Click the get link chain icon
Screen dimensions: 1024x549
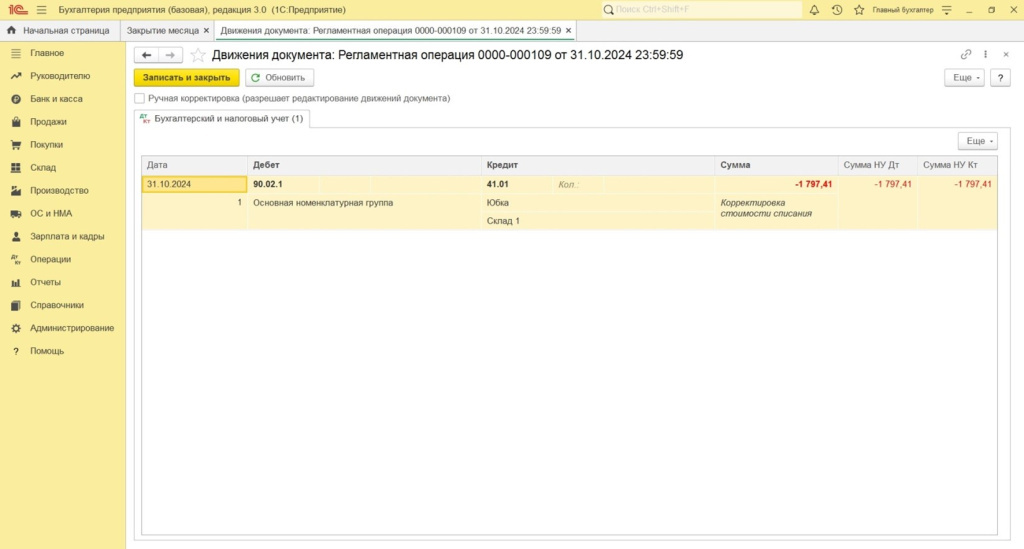[x=966, y=55]
